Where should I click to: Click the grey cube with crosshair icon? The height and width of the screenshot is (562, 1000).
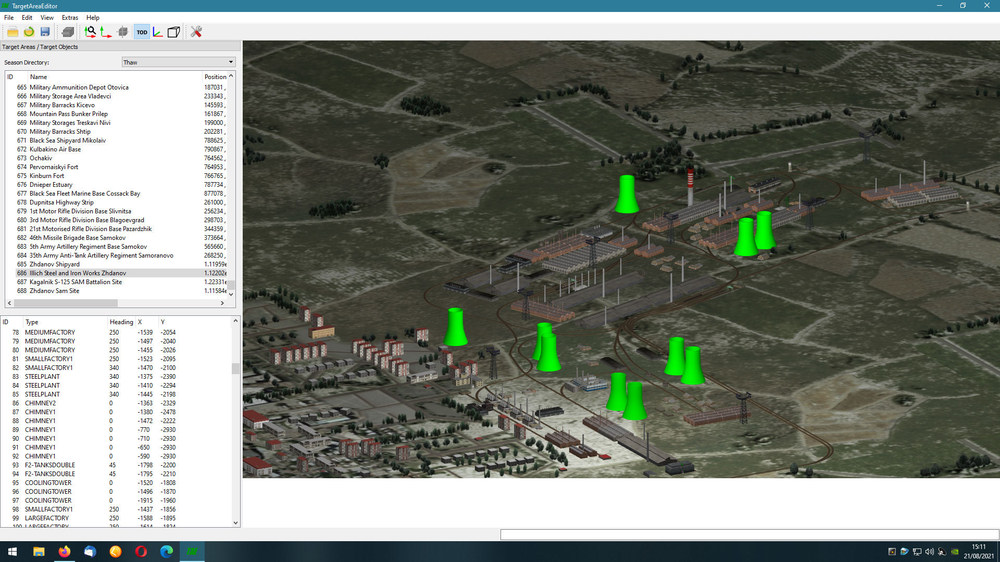coord(123,32)
